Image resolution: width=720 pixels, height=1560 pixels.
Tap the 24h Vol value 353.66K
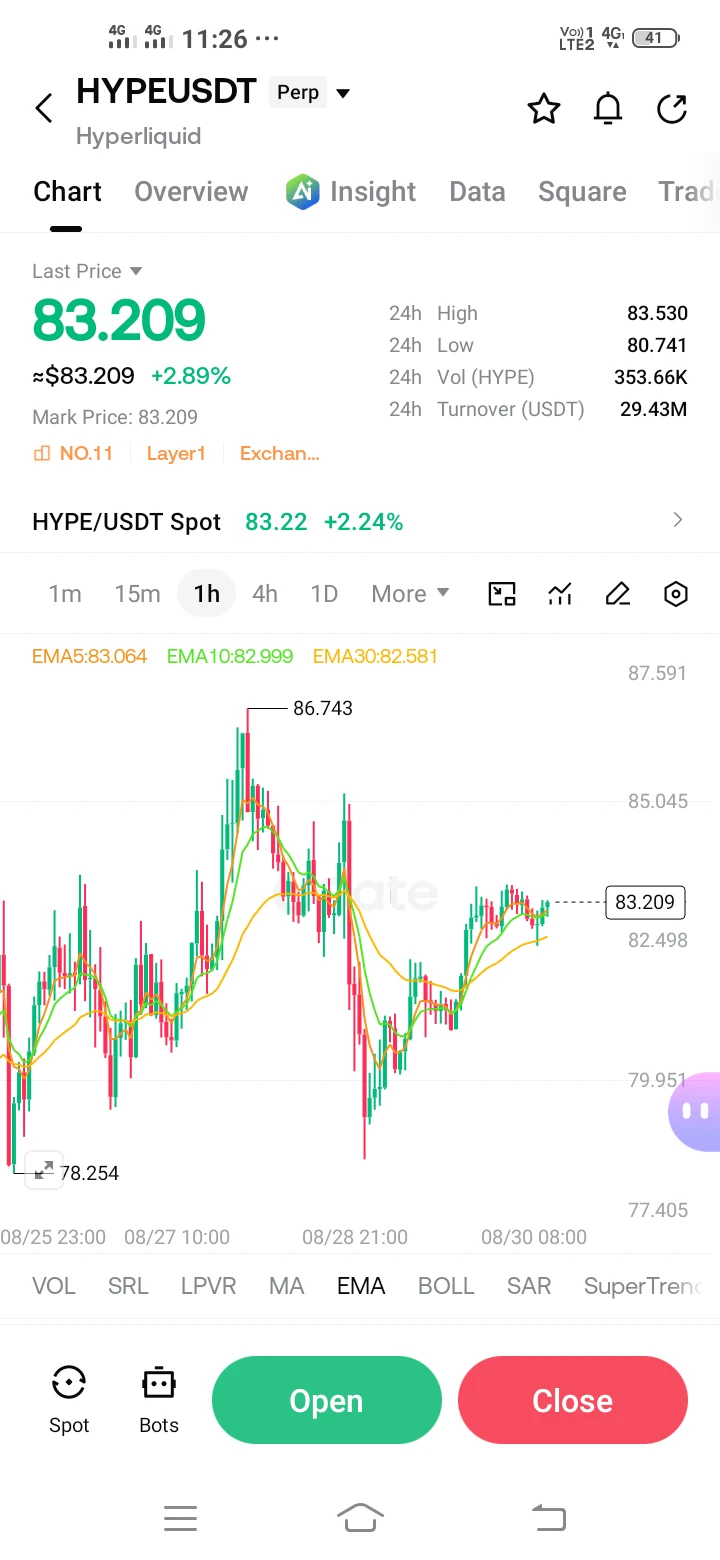651,377
